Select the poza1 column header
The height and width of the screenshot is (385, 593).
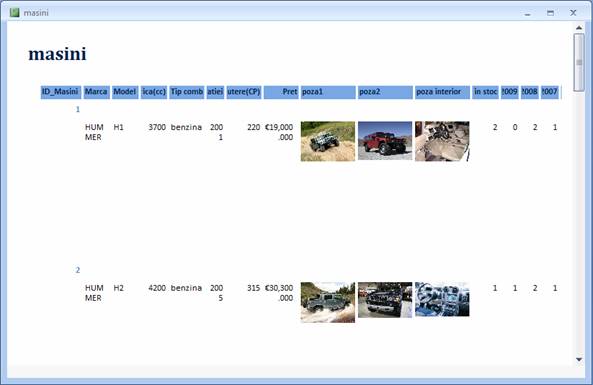[x=328, y=92]
